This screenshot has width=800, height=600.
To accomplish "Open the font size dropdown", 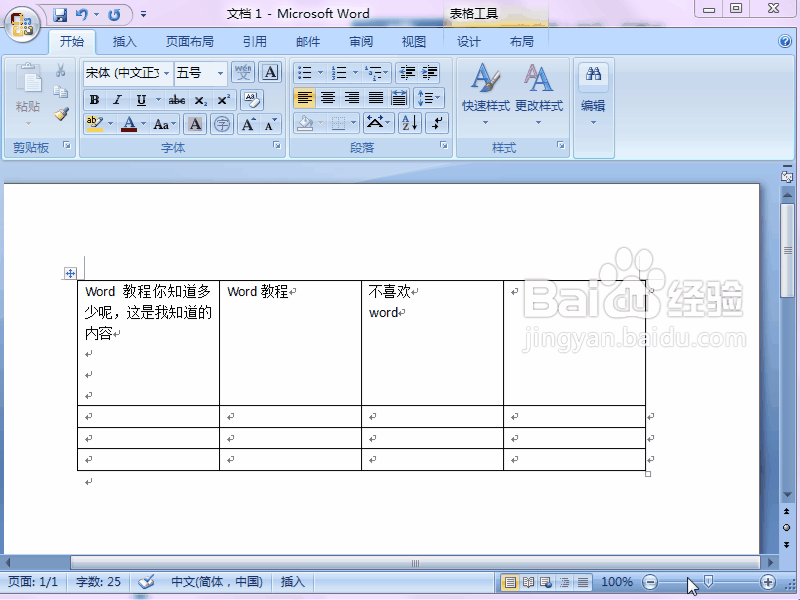I will coord(218,72).
